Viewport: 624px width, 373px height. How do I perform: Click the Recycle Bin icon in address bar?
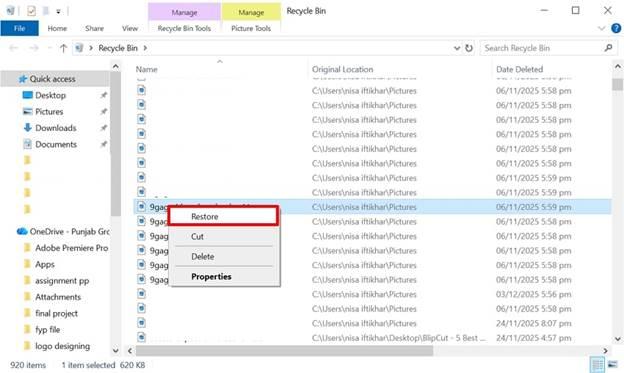pos(79,48)
